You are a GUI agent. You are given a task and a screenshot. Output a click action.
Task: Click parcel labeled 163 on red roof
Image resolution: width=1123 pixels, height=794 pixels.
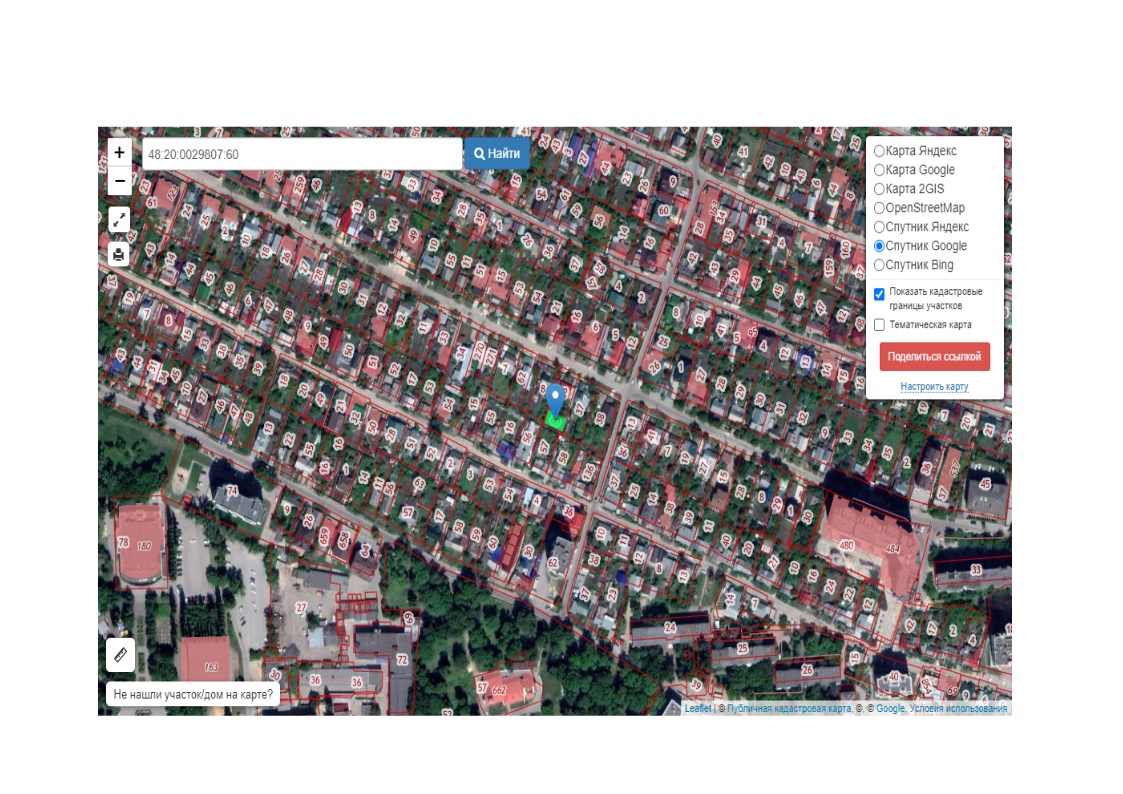pos(211,667)
